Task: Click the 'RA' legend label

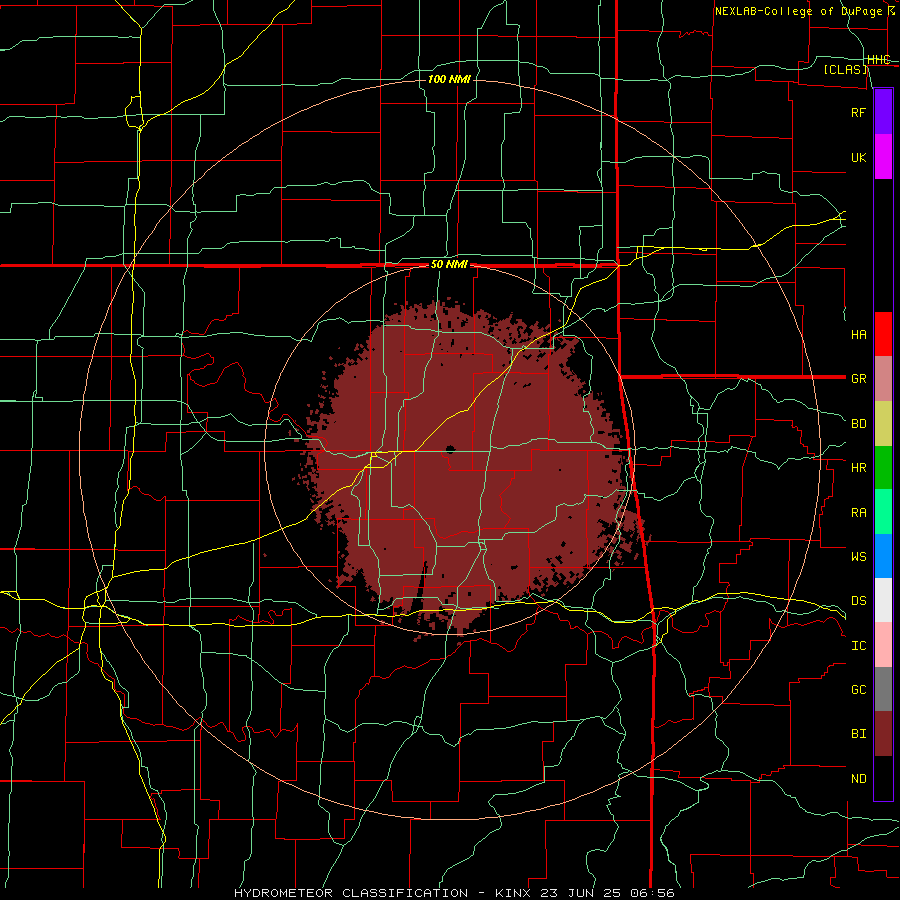Action: pyautogui.click(x=858, y=513)
